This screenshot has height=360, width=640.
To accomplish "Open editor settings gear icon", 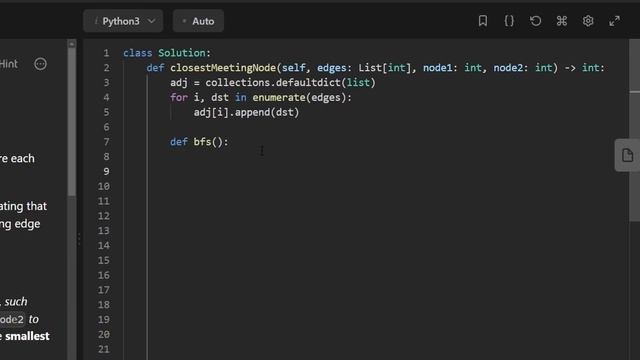I will click(588, 21).
